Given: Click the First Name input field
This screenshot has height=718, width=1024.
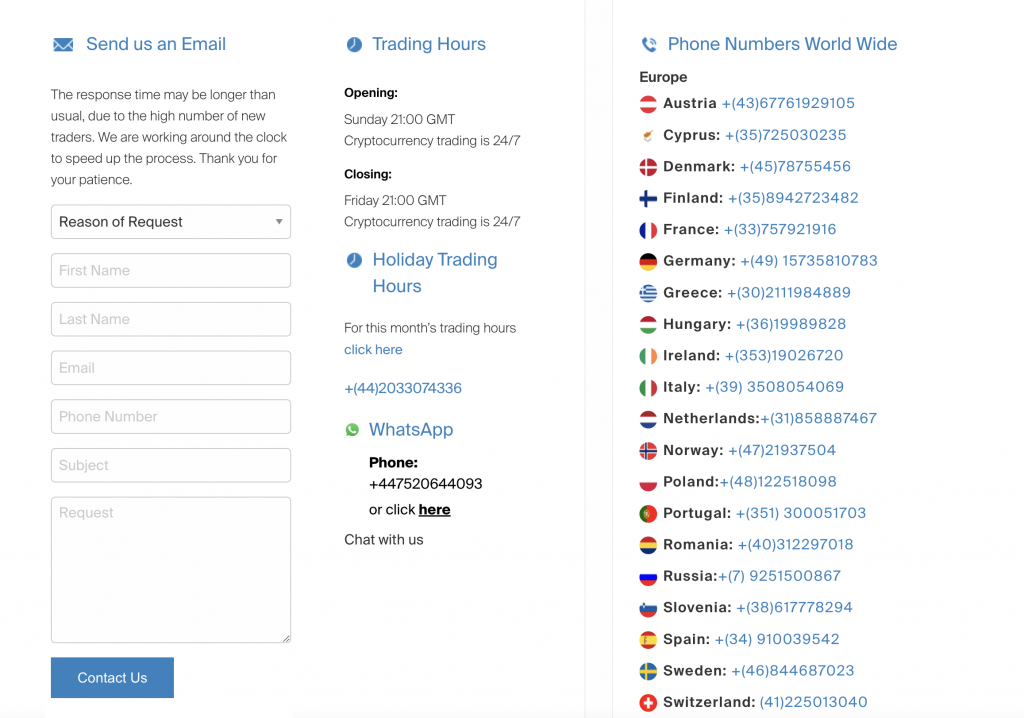Looking at the screenshot, I should [171, 271].
